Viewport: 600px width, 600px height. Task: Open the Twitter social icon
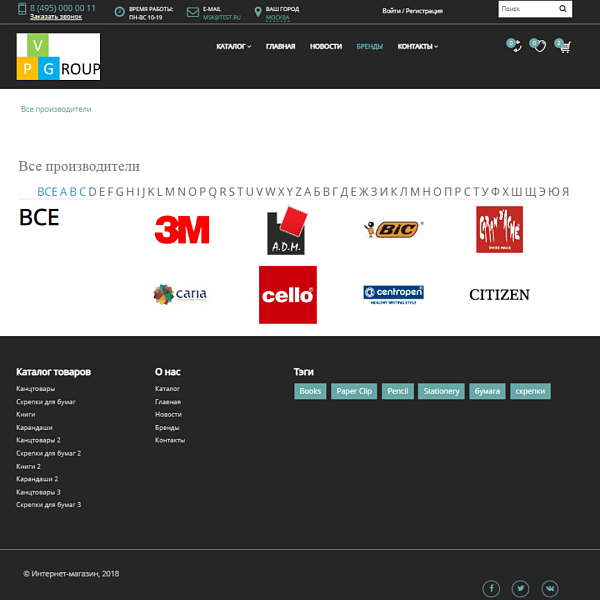coord(520,588)
